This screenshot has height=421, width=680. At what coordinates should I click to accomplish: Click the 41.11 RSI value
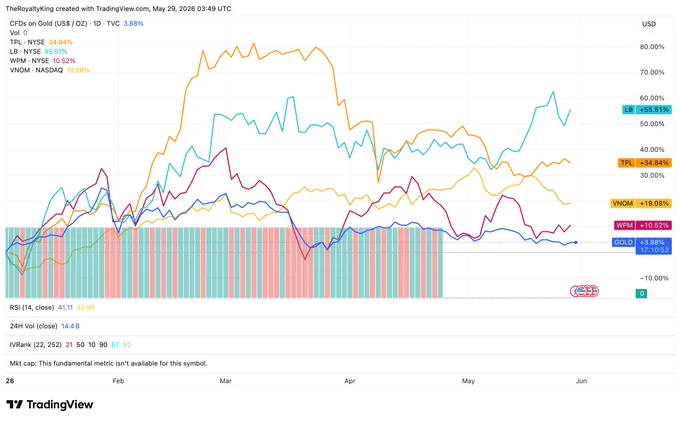pos(65,307)
